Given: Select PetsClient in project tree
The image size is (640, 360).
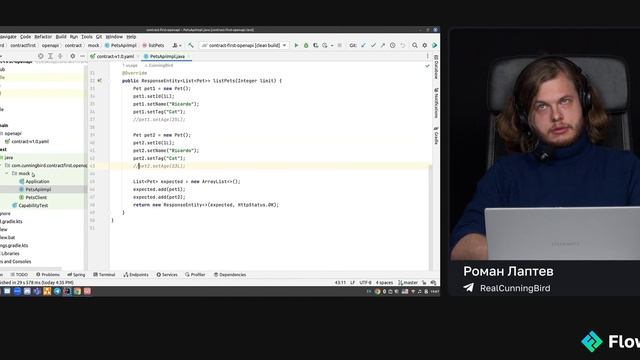Looking at the screenshot, I should 33,198.
